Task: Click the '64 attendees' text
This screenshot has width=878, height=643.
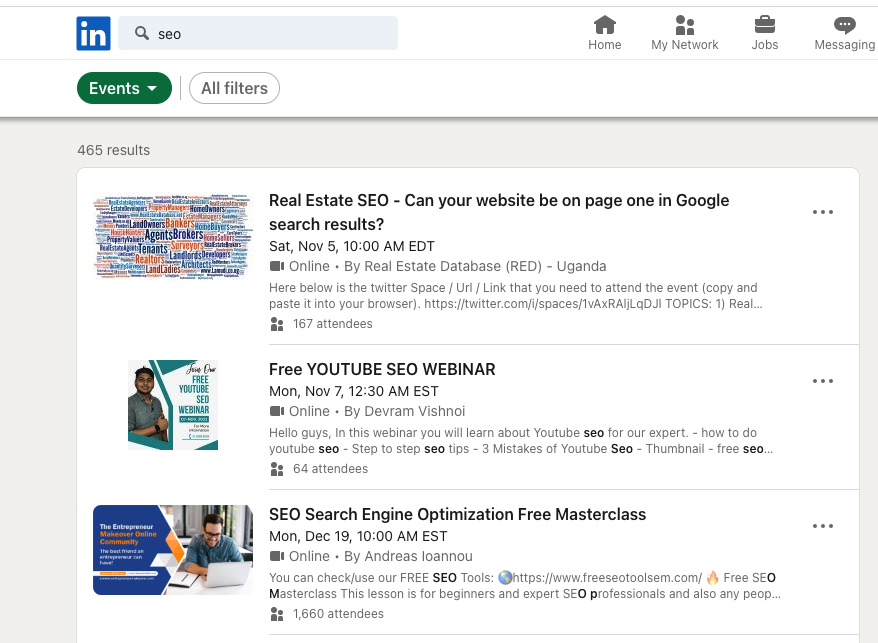Action: pos(330,469)
